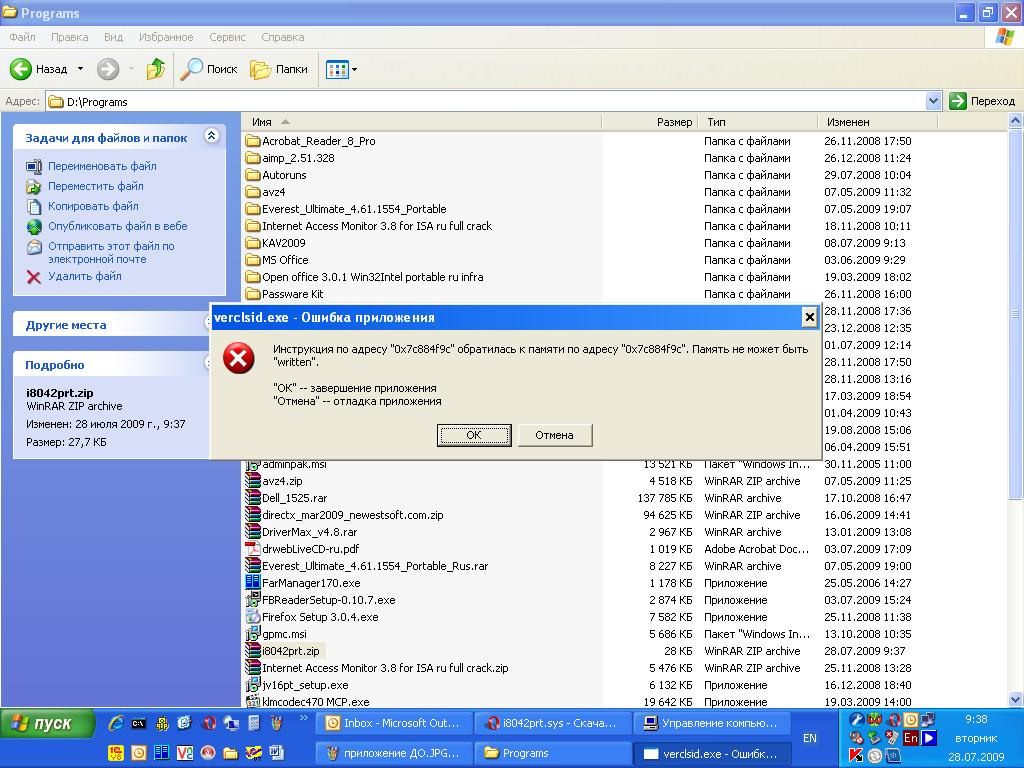1024x768 pixels.
Task: Select the KAV2009 folder
Action: coord(283,243)
